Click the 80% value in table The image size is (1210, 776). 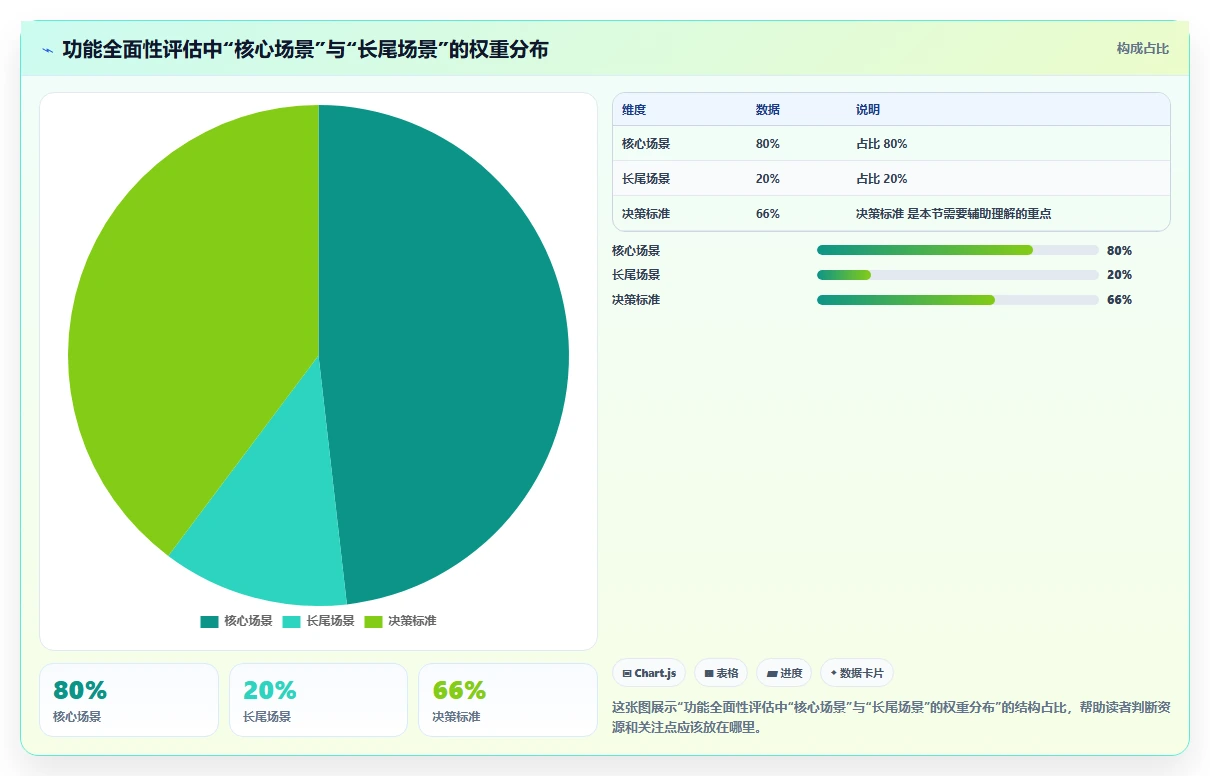tap(768, 144)
